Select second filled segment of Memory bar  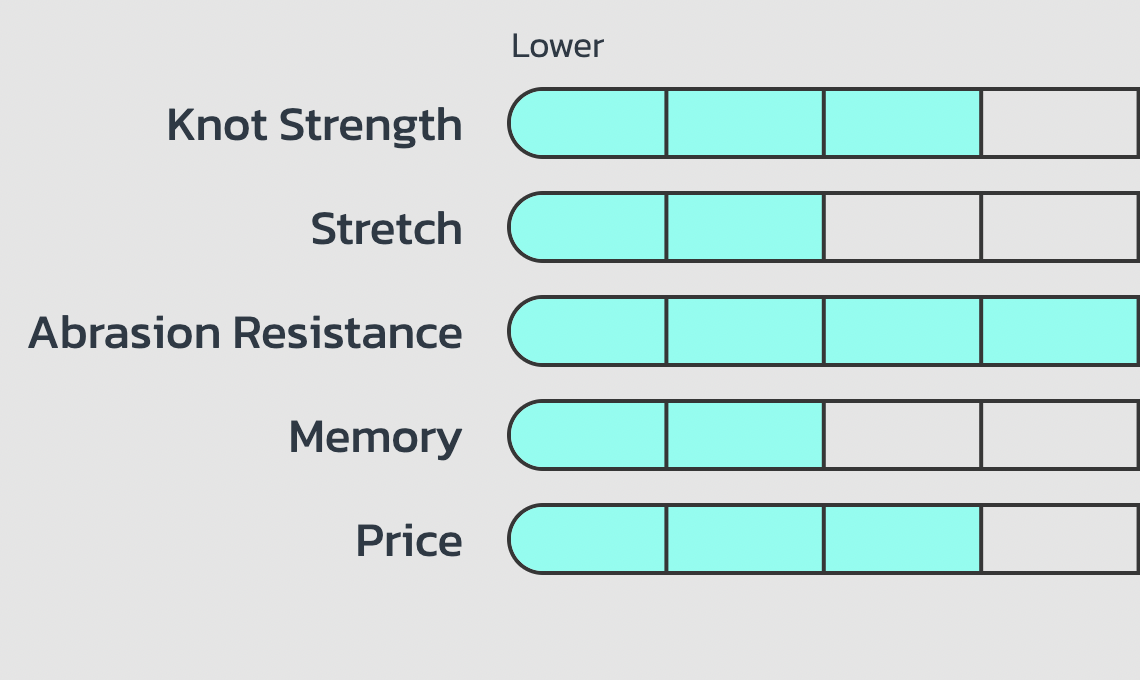click(x=744, y=435)
